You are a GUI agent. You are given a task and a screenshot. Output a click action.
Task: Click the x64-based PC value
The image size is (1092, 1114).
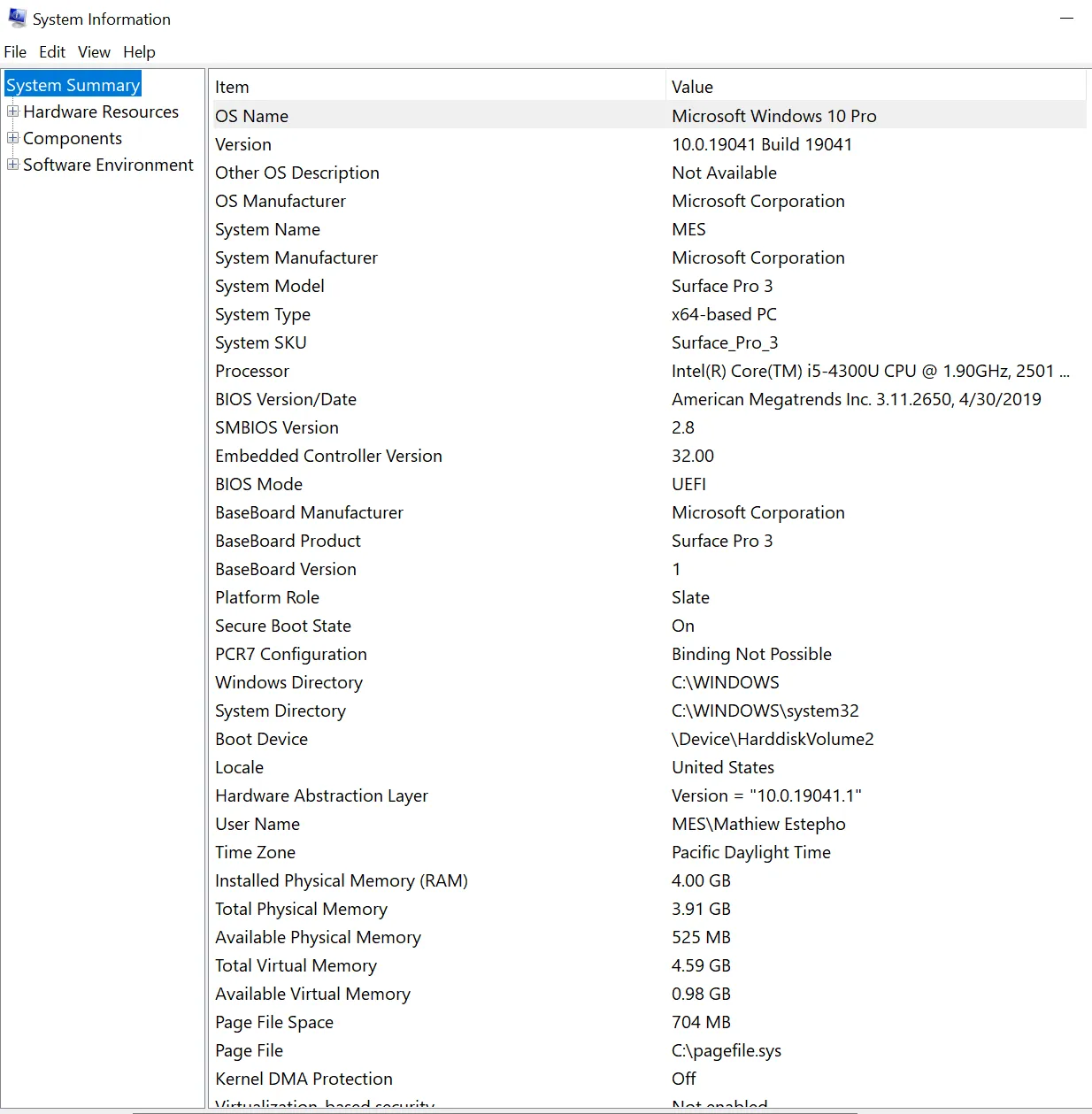point(724,314)
